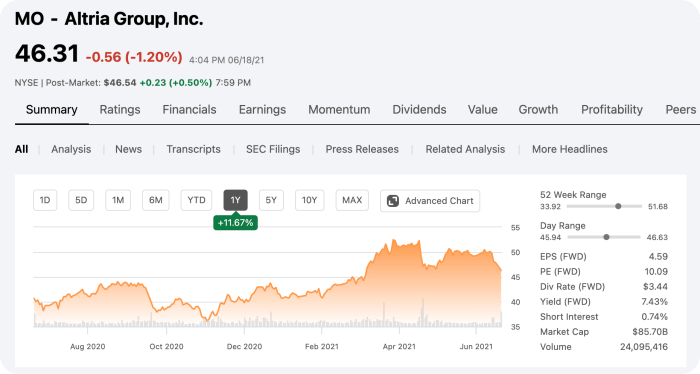Open the Financials tab

click(x=189, y=110)
